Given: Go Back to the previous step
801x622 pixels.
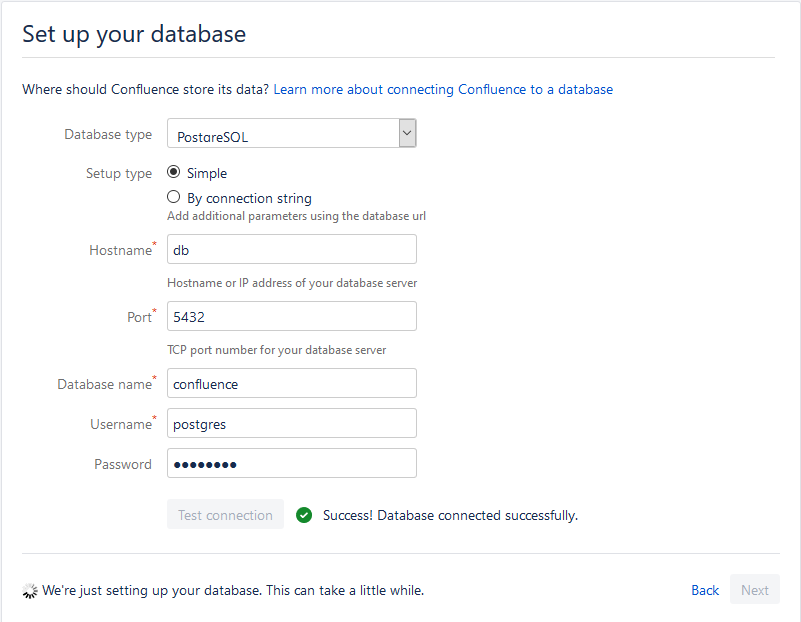Looking at the screenshot, I should pos(705,590).
